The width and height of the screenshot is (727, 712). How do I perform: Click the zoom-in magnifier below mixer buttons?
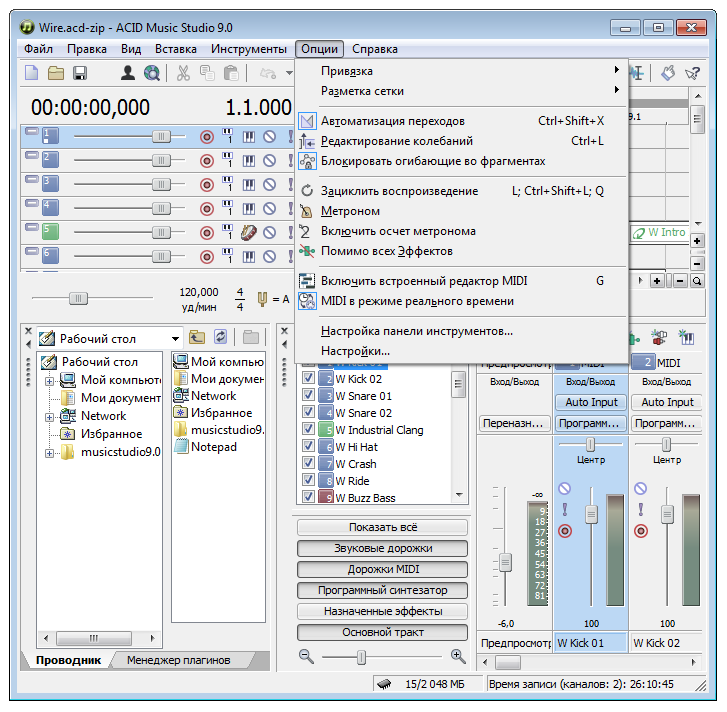pos(458,656)
